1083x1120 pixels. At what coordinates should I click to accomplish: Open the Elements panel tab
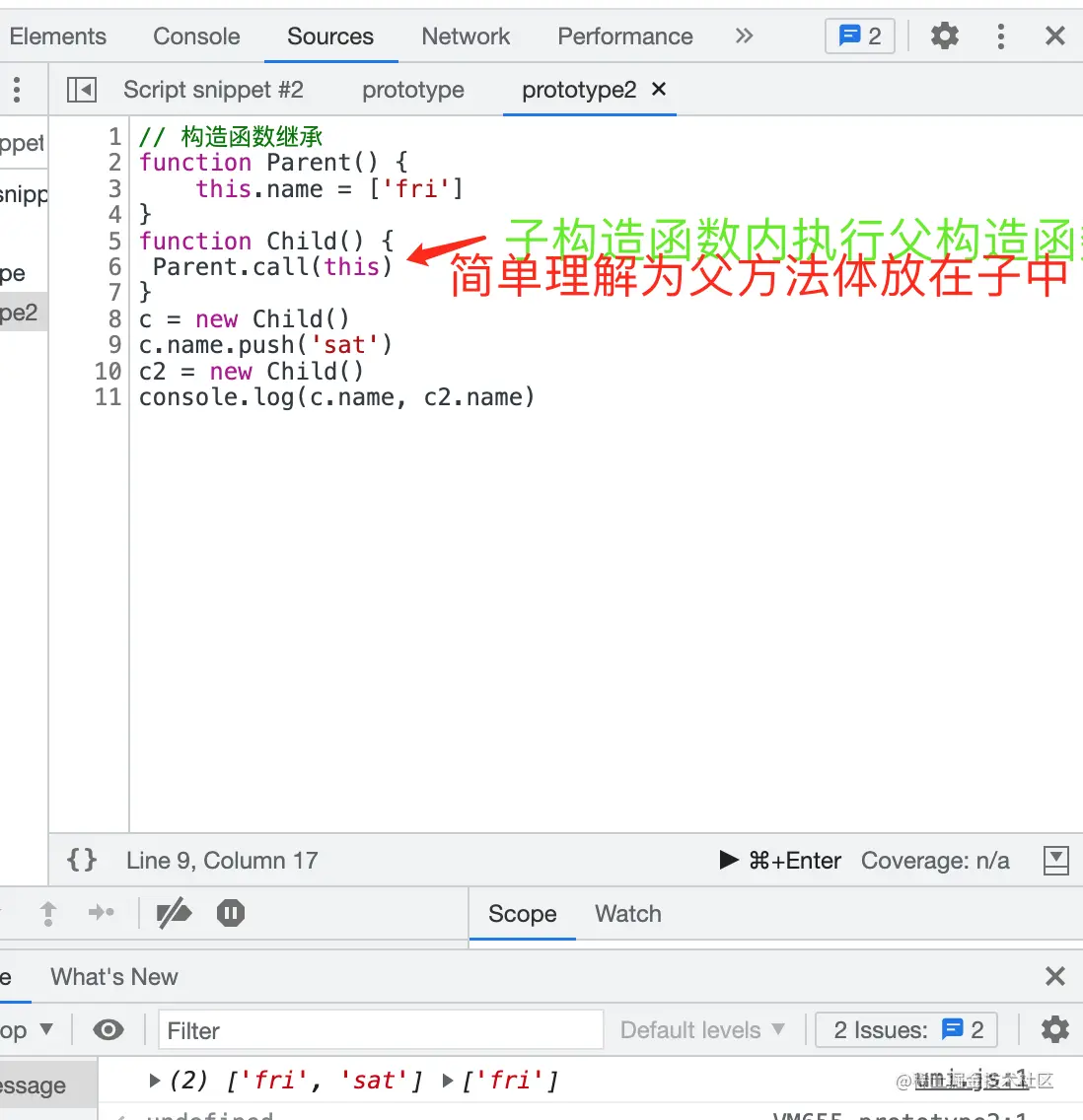[57, 36]
